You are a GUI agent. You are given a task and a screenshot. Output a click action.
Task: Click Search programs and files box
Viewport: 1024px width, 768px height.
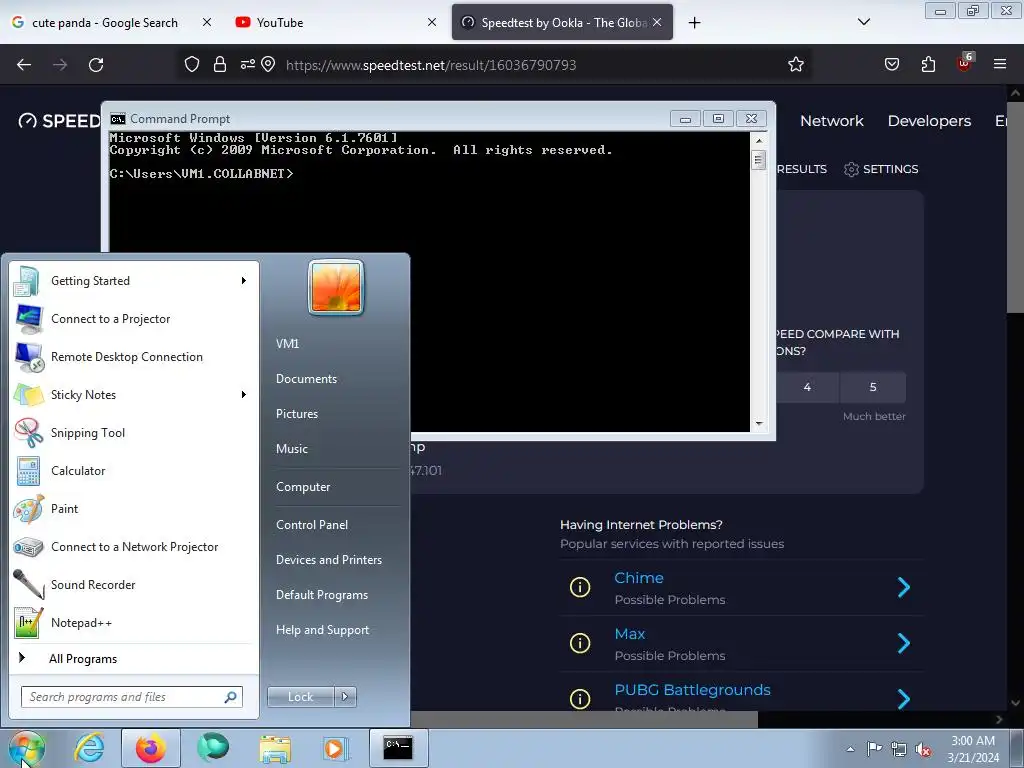click(x=131, y=697)
